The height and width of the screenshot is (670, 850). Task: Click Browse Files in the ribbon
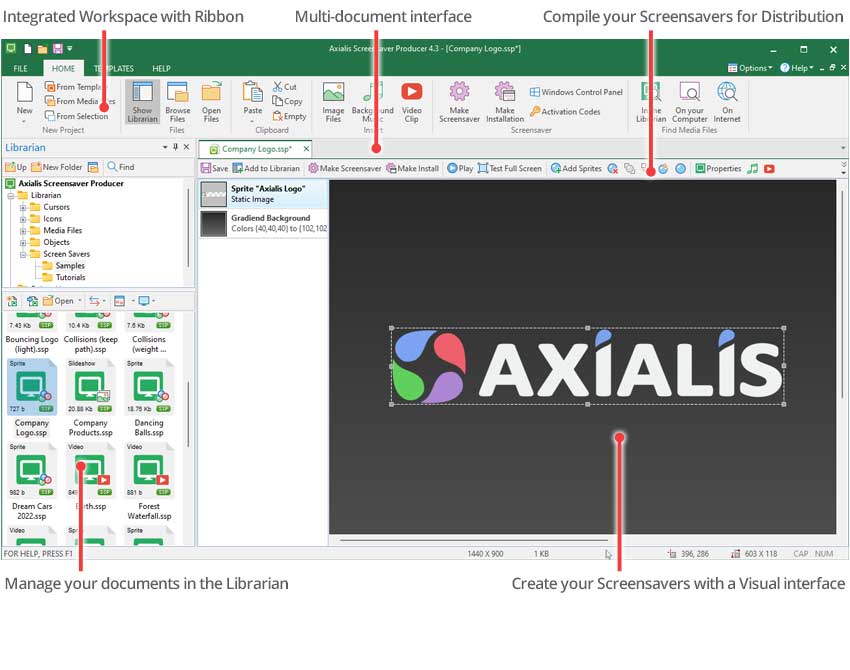pos(177,101)
